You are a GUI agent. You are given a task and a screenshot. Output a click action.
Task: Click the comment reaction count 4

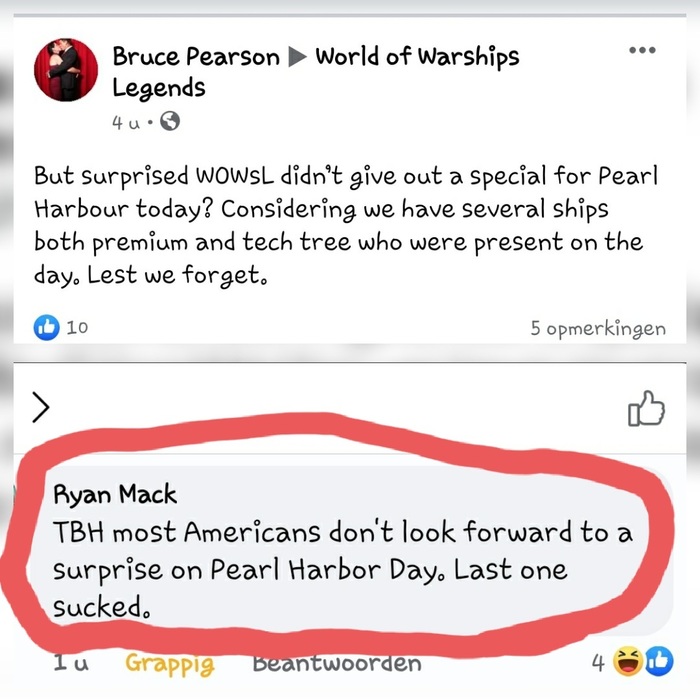[598, 663]
